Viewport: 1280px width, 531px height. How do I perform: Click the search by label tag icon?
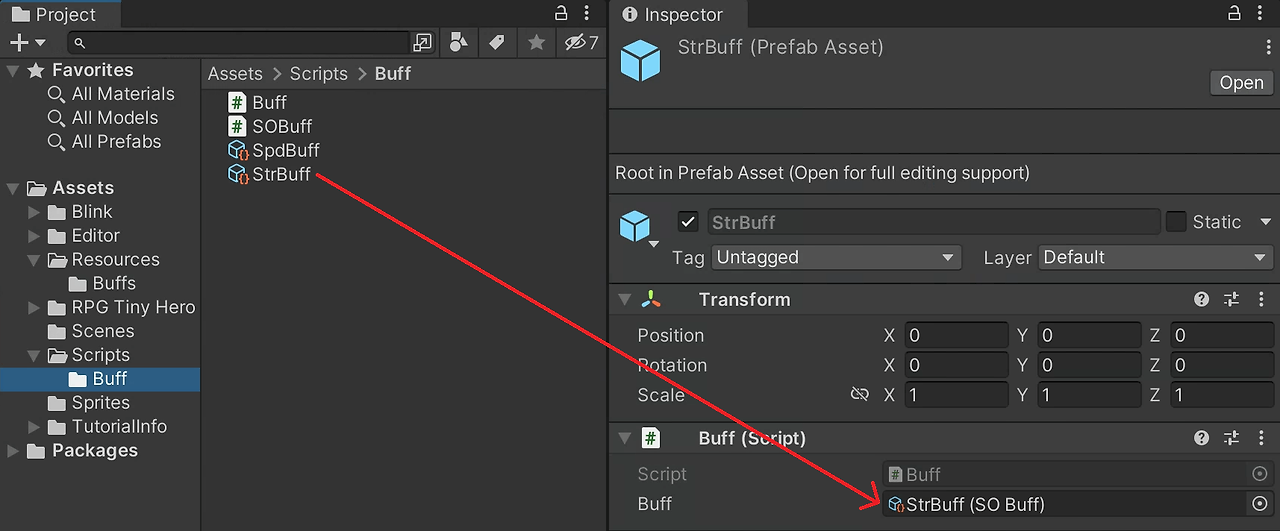coord(495,42)
